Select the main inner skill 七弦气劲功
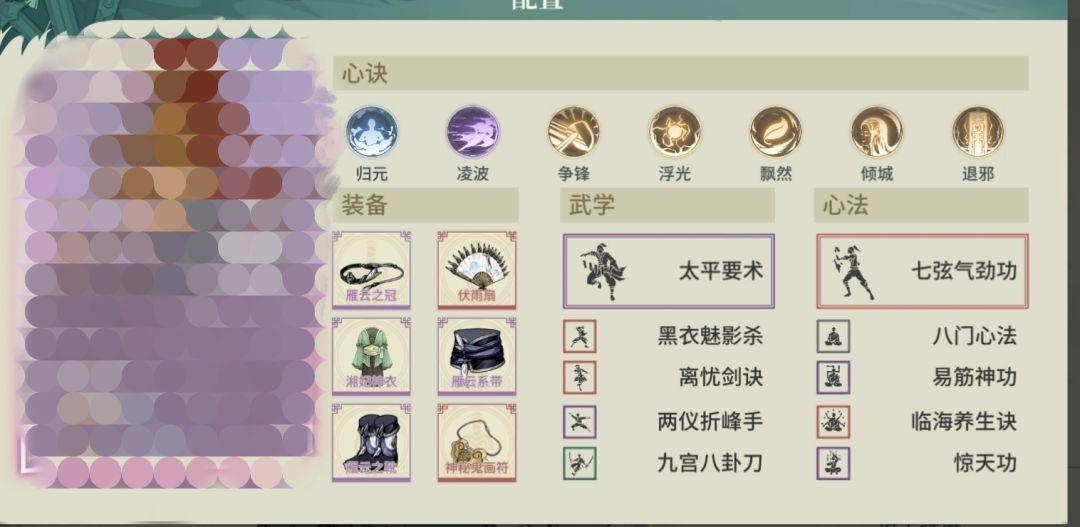 point(922,271)
